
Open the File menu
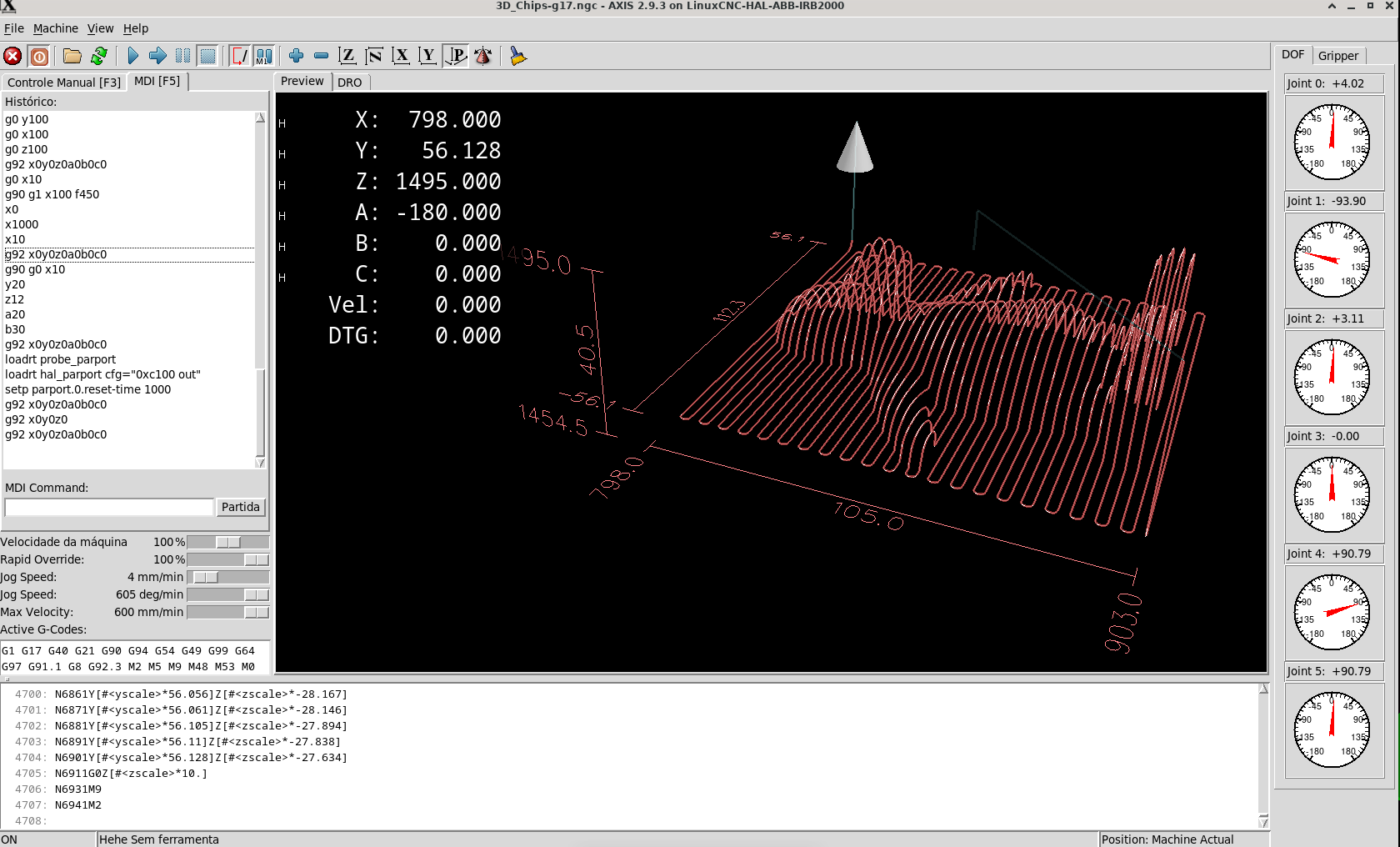click(x=14, y=28)
